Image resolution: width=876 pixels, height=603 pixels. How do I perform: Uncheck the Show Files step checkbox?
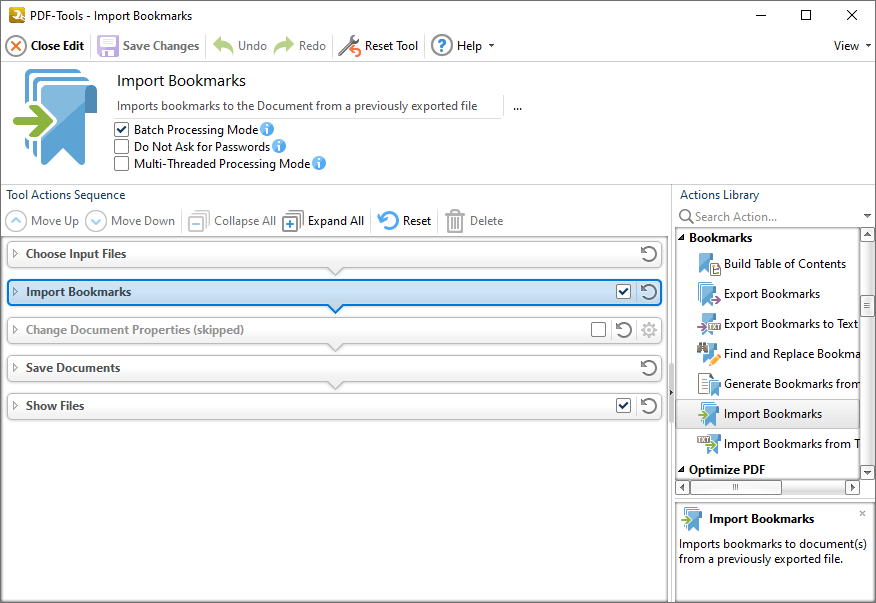click(x=623, y=406)
